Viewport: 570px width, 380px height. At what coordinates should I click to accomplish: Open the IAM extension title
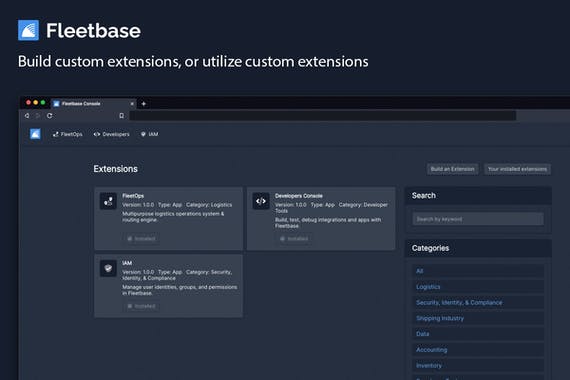(127, 263)
